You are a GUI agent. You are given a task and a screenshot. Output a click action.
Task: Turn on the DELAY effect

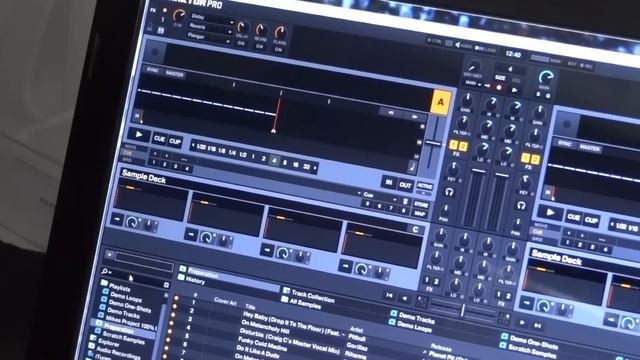[241, 43]
